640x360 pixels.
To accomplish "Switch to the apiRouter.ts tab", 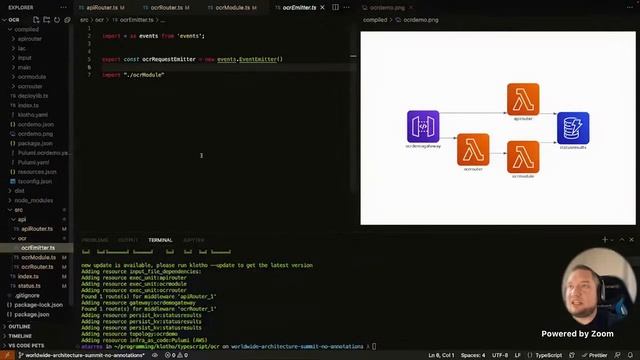I will [x=102, y=7].
